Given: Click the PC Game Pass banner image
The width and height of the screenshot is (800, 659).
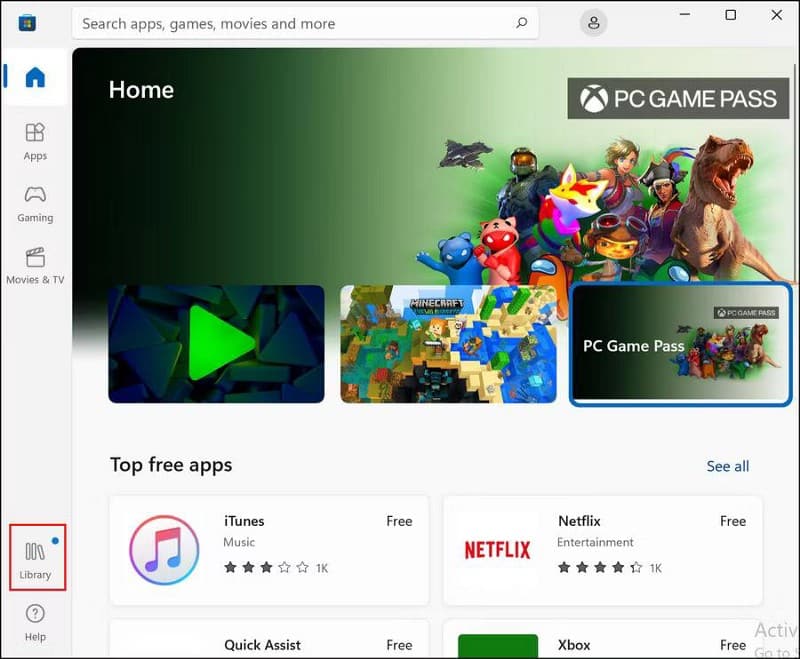Looking at the screenshot, I should pyautogui.click(x=678, y=98).
